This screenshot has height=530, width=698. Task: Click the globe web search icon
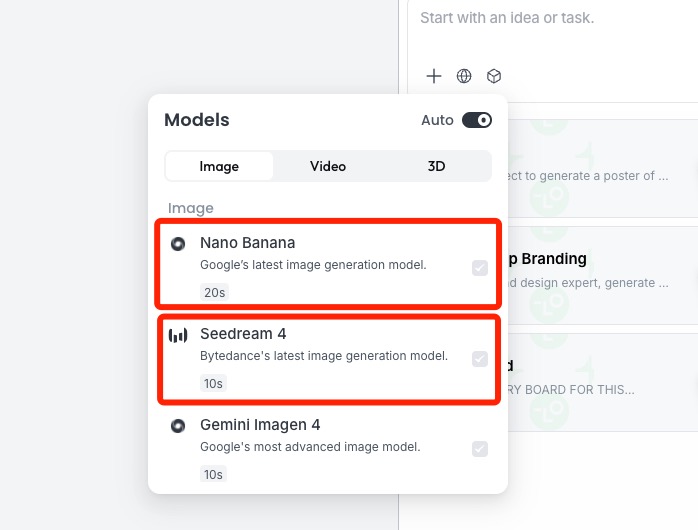pyautogui.click(x=464, y=76)
